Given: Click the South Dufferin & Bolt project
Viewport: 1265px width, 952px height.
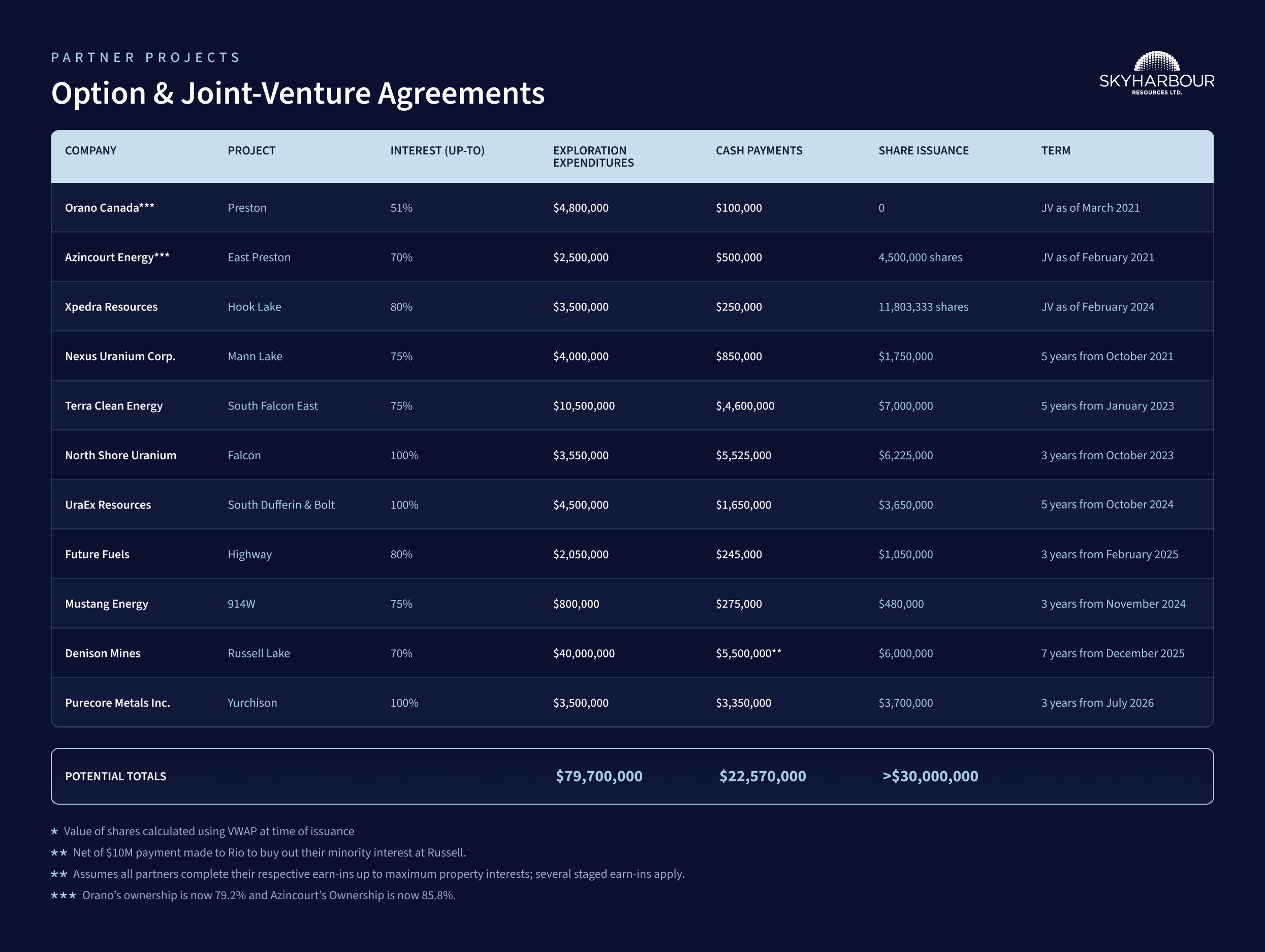Looking at the screenshot, I should pos(281,505).
